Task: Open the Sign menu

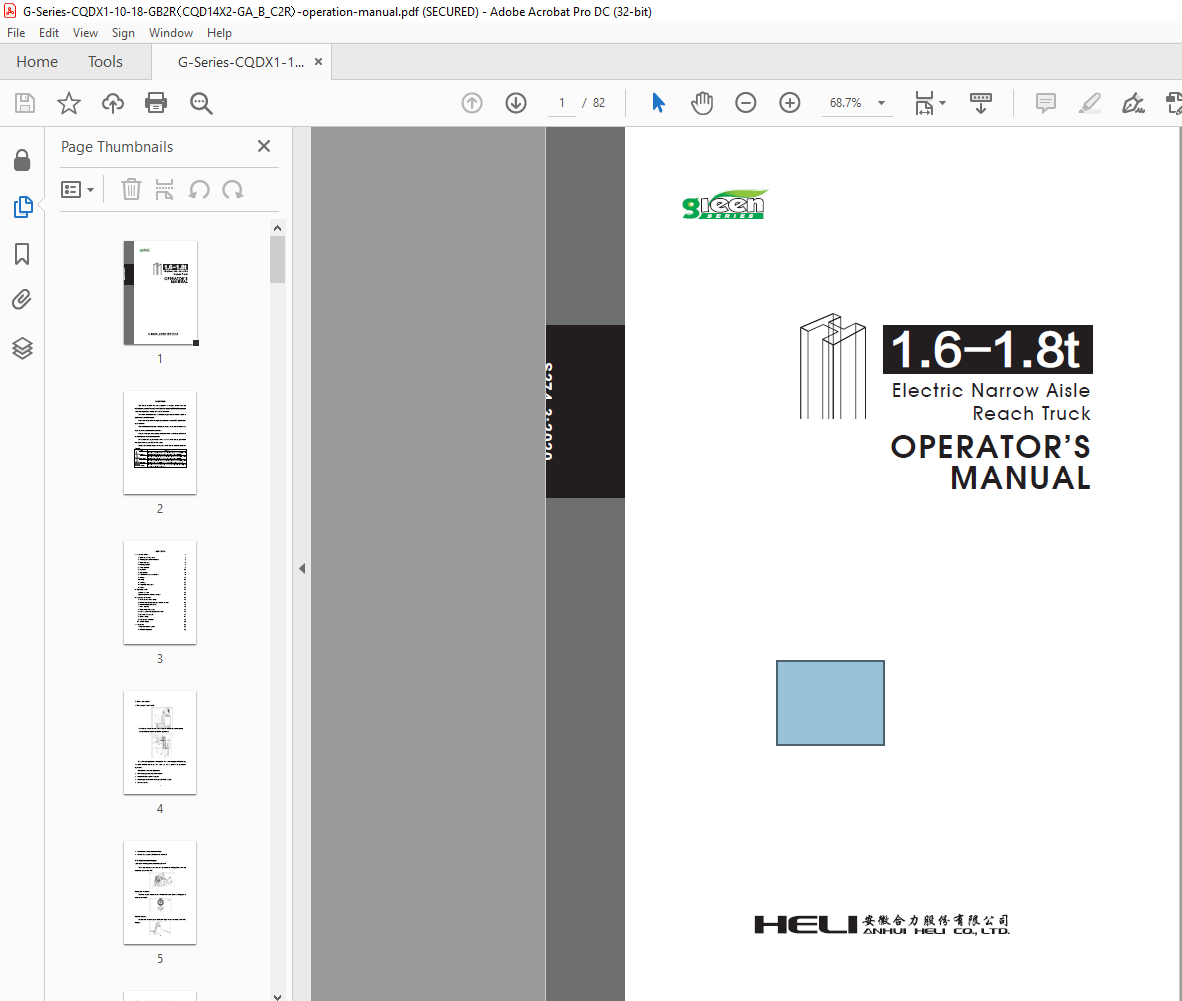Action: (x=123, y=32)
